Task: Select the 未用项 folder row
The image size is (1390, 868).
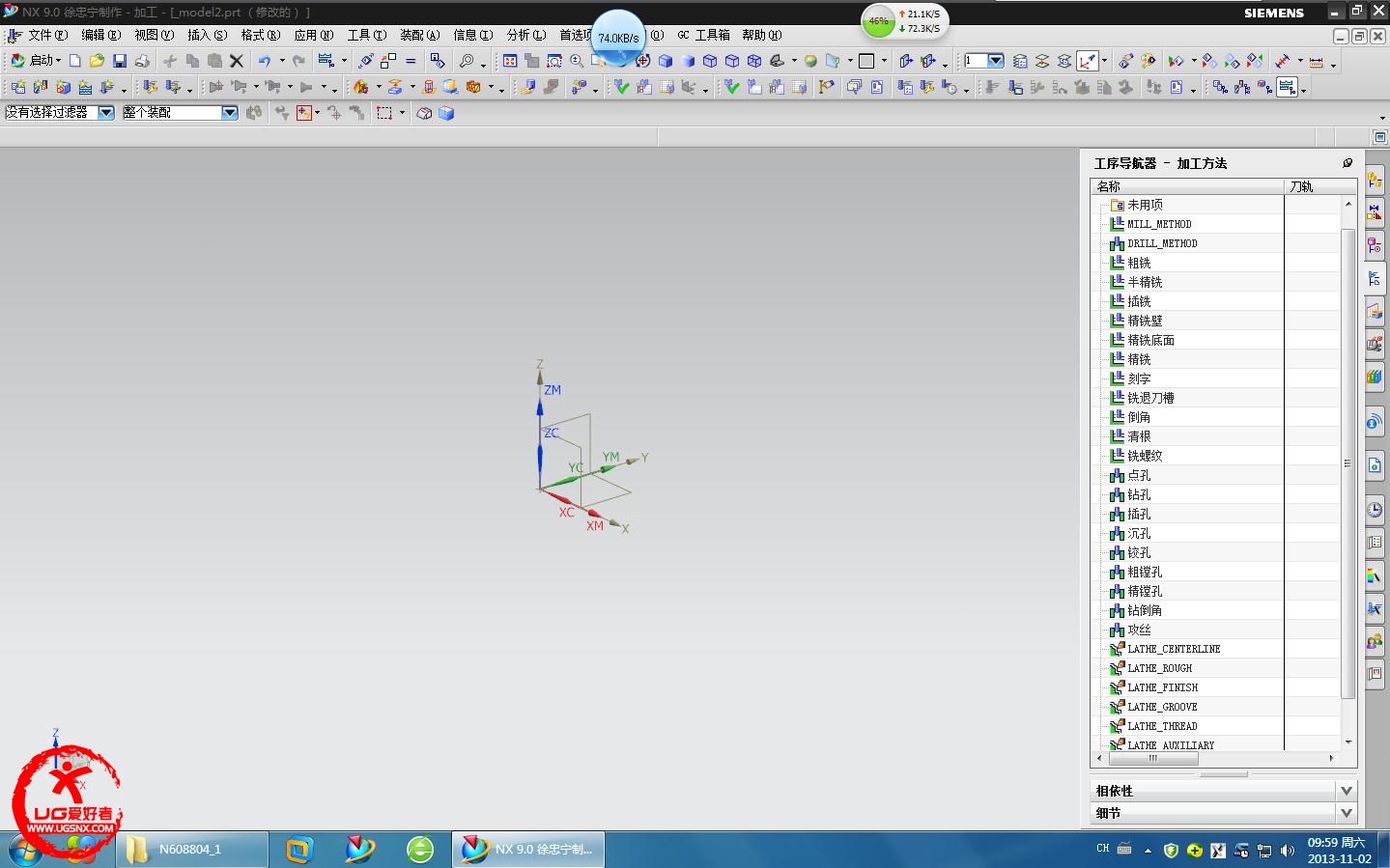Action: [1145, 205]
